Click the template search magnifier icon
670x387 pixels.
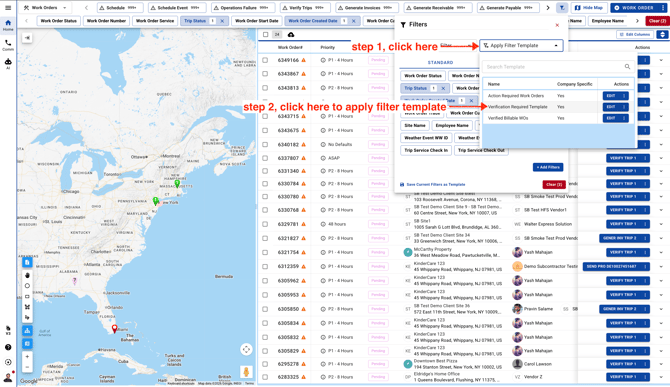pos(627,67)
